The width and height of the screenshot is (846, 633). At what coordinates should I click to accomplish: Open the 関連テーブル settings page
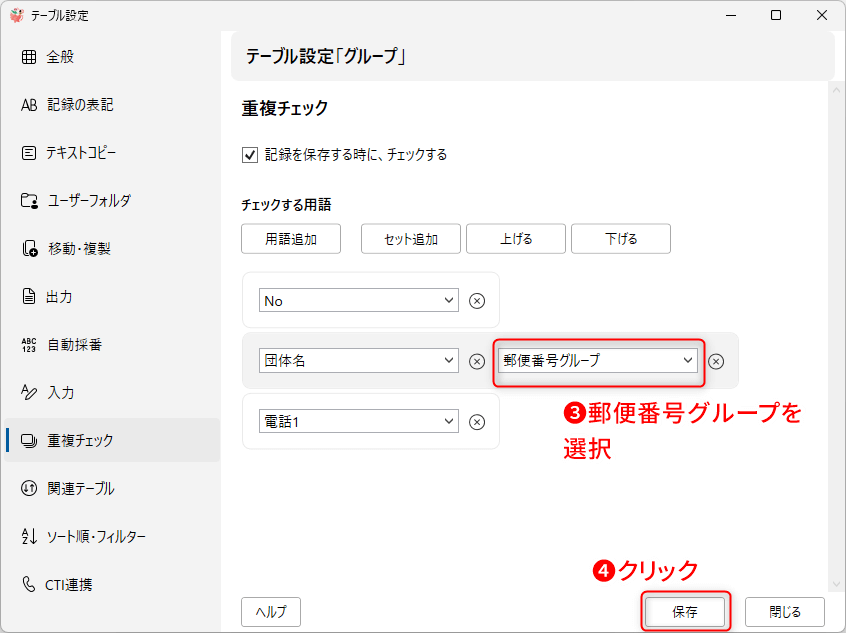(80, 489)
